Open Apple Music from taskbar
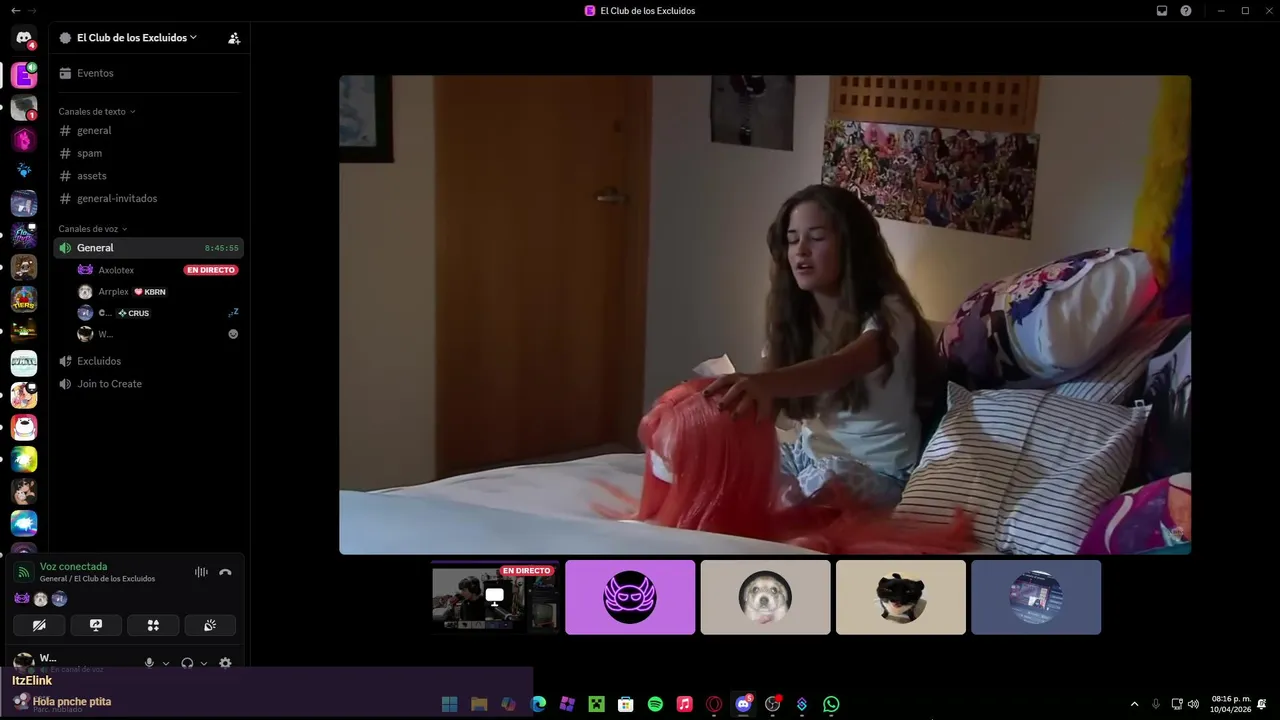Screen dimensions: 1280x720 pyautogui.click(x=684, y=704)
